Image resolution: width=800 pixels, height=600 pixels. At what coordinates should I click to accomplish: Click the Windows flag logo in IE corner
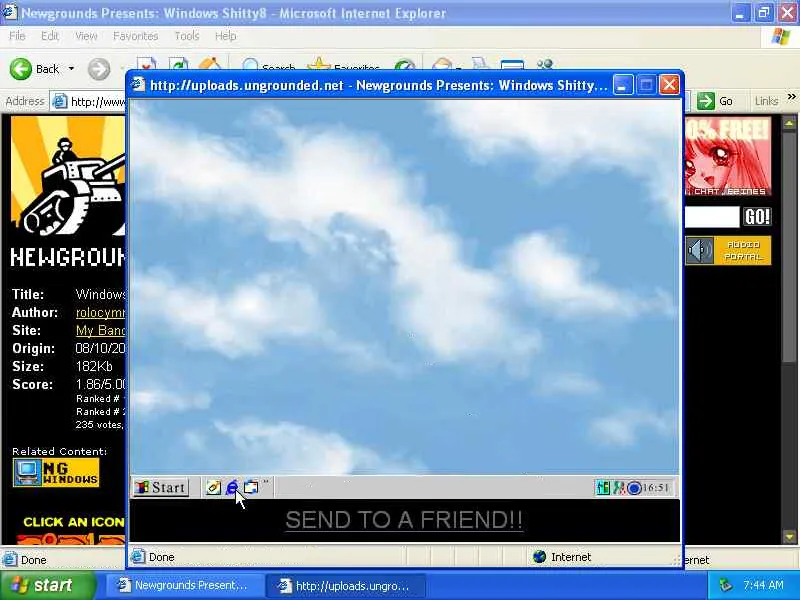coord(781,36)
